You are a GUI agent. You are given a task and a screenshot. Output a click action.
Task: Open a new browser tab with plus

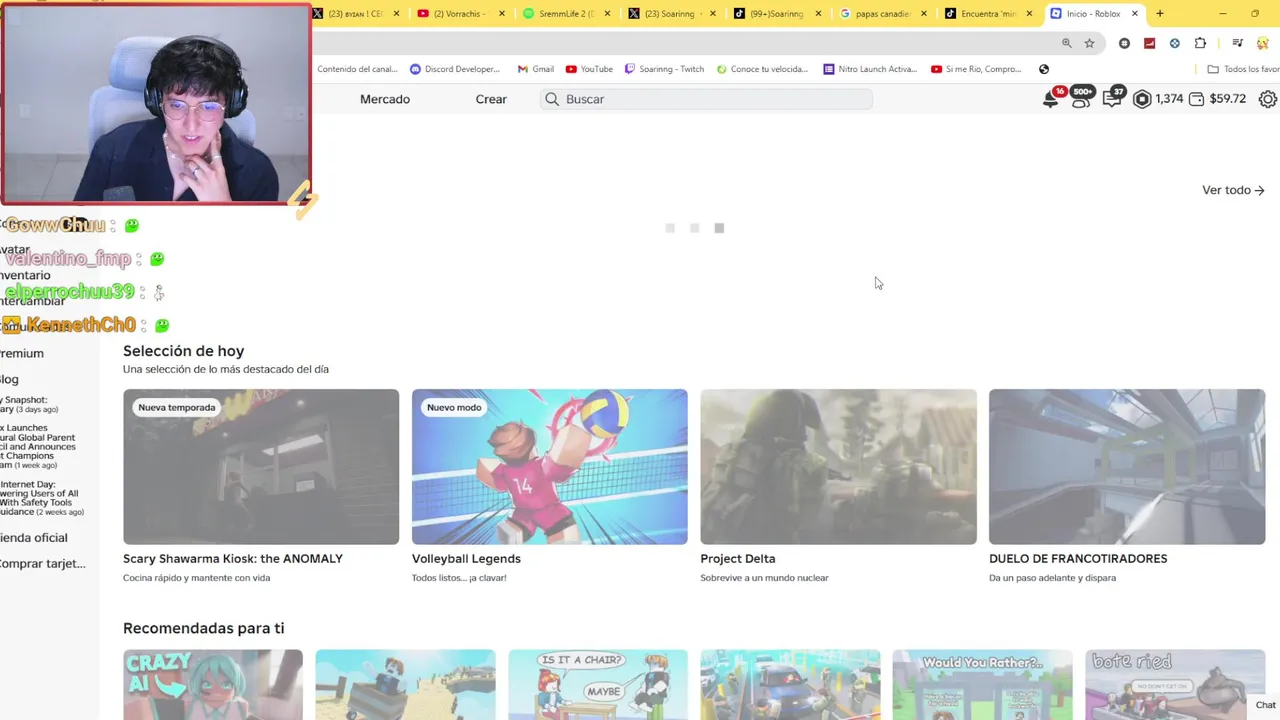1160,14
